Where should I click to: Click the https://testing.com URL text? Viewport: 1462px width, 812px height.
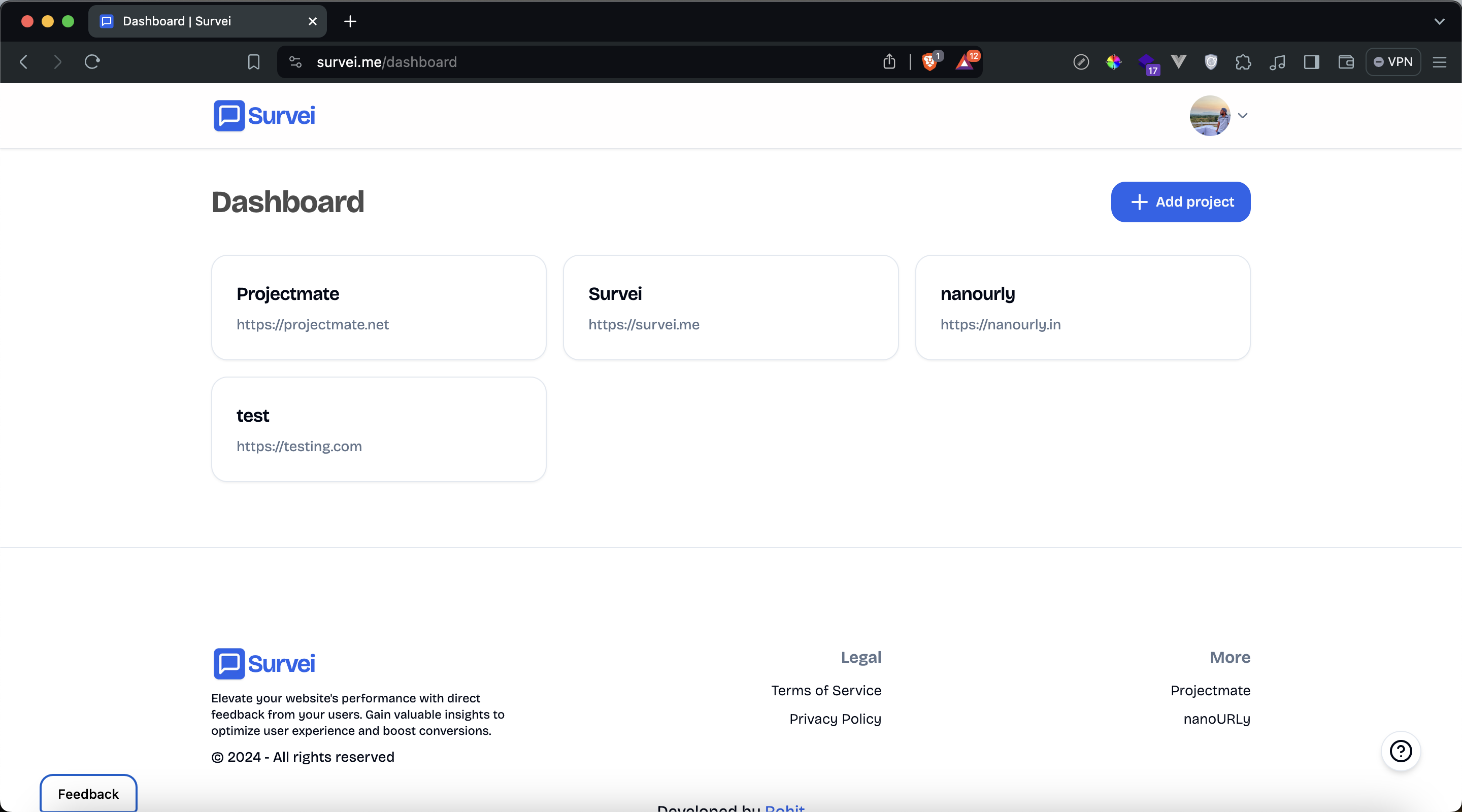[x=299, y=447]
